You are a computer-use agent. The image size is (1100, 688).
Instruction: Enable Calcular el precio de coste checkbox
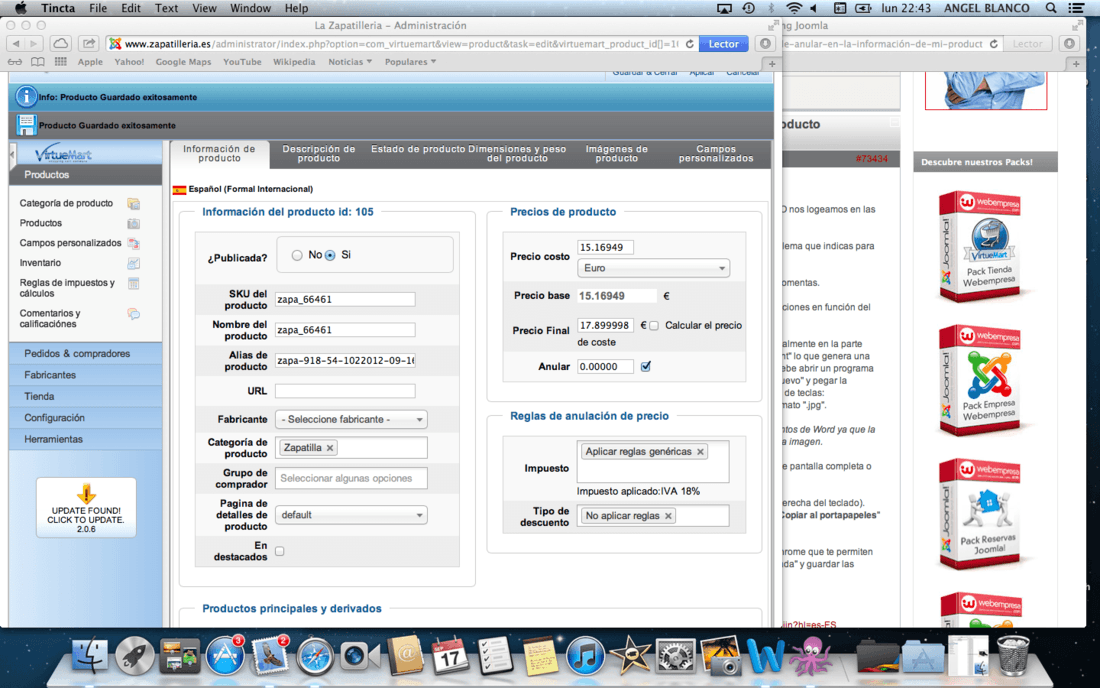coord(654,325)
